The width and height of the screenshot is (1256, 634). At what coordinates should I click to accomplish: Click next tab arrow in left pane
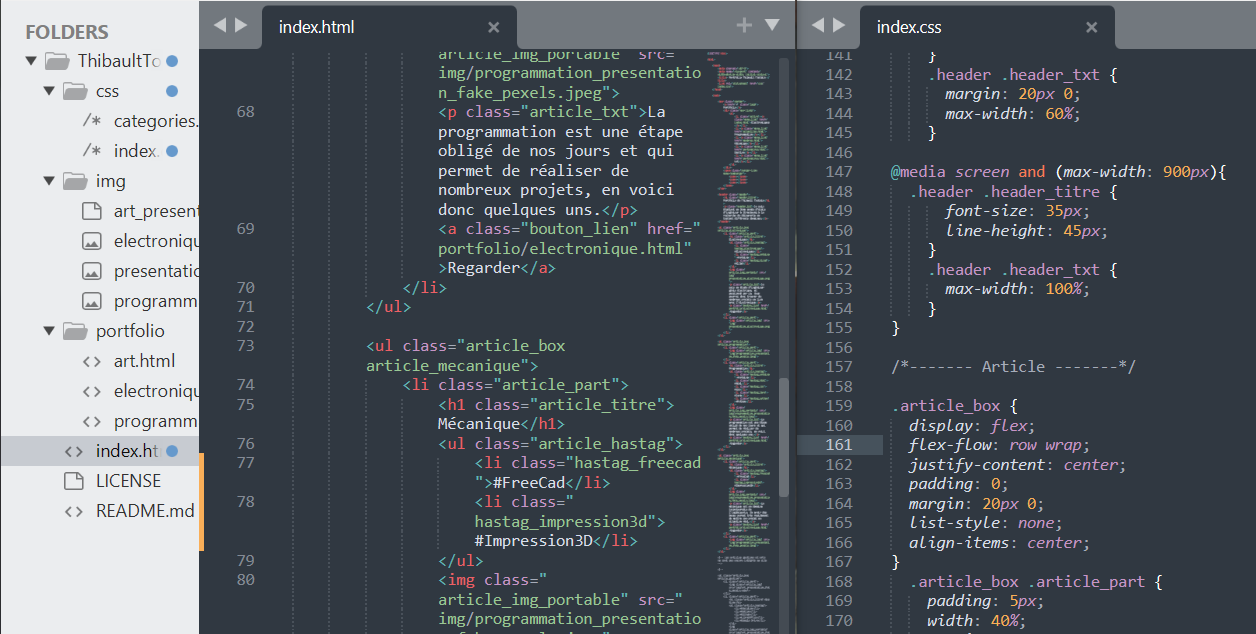click(x=241, y=25)
